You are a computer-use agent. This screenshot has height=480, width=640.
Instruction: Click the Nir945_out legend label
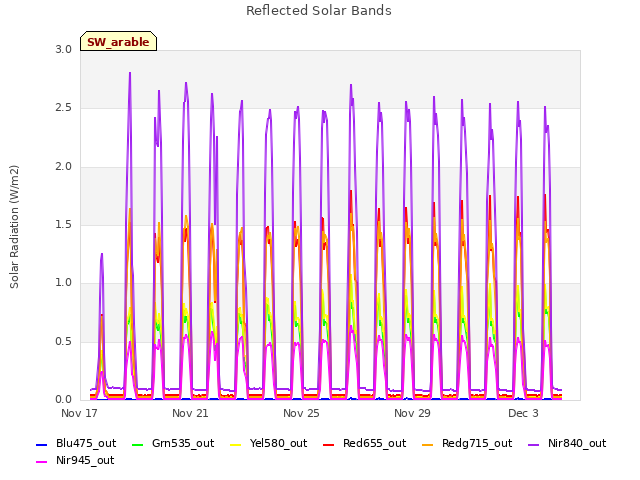85,460
